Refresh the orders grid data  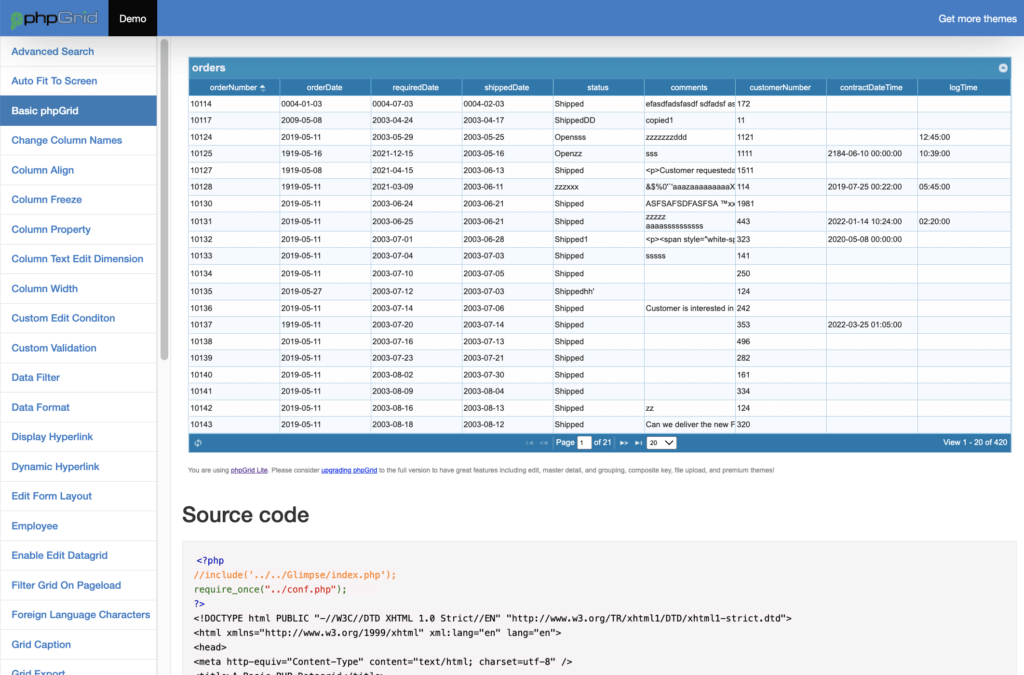(196, 440)
